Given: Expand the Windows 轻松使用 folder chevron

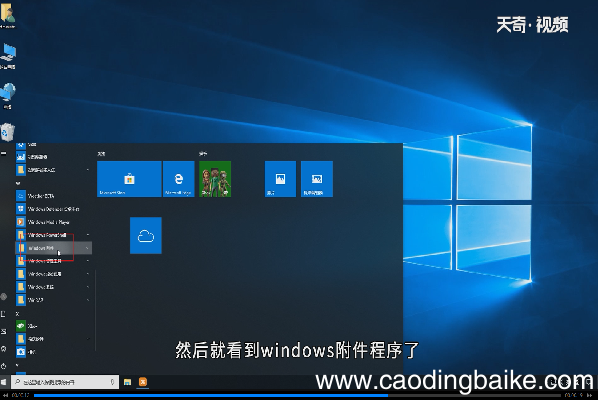Looking at the screenshot, I should coord(87,274).
